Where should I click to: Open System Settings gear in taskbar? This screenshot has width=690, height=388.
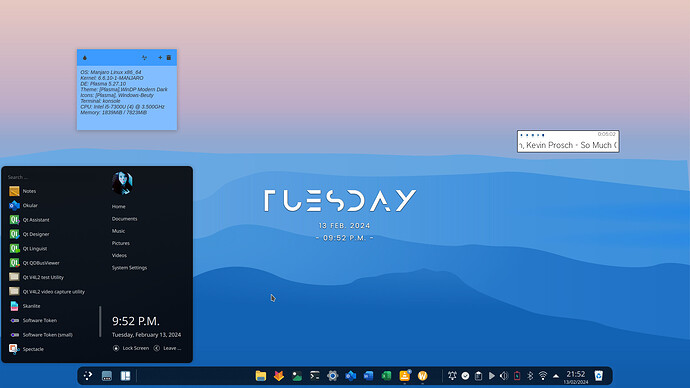pos(333,376)
